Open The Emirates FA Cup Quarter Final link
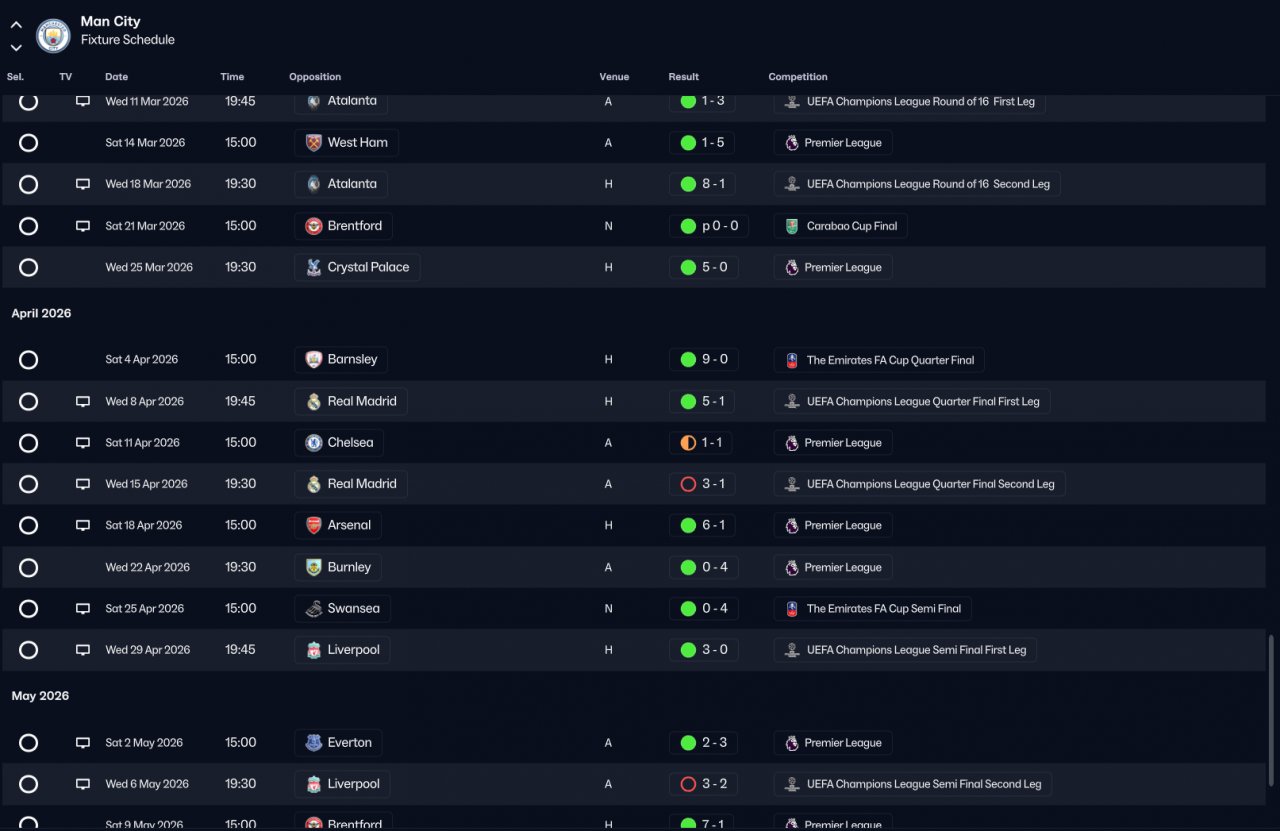 (x=880, y=360)
